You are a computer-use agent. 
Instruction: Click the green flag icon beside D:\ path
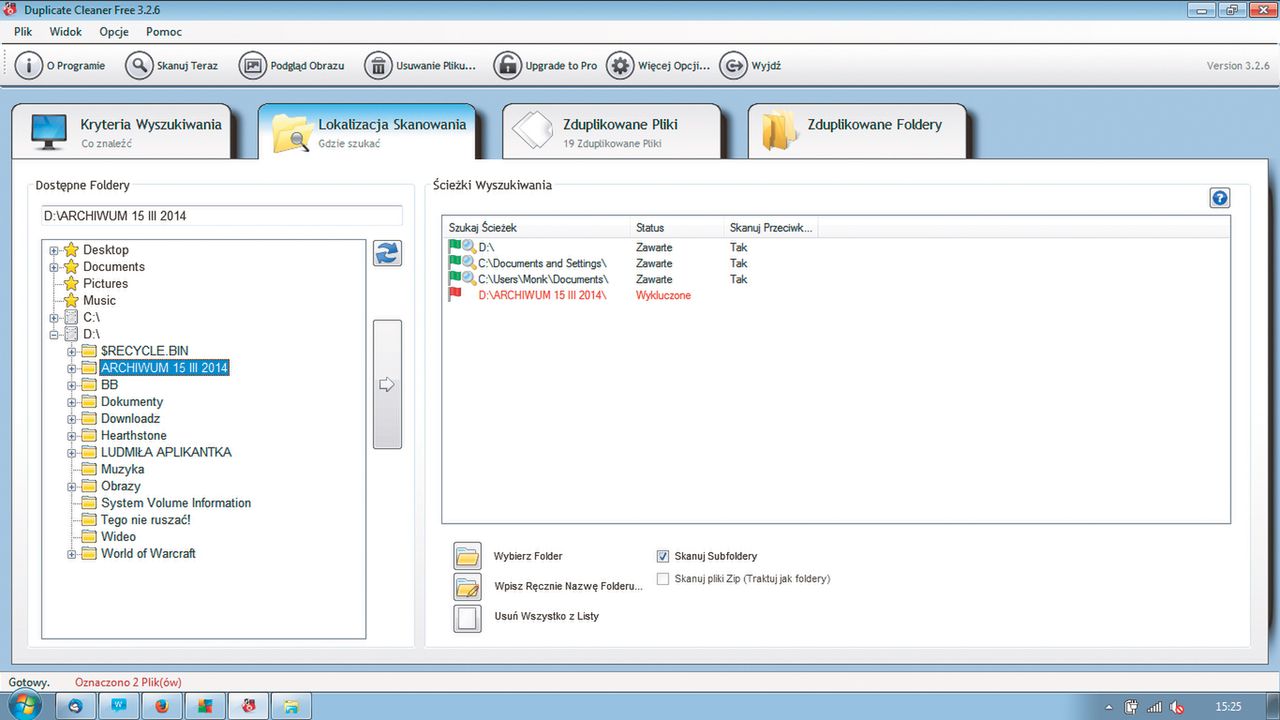point(455,246)
